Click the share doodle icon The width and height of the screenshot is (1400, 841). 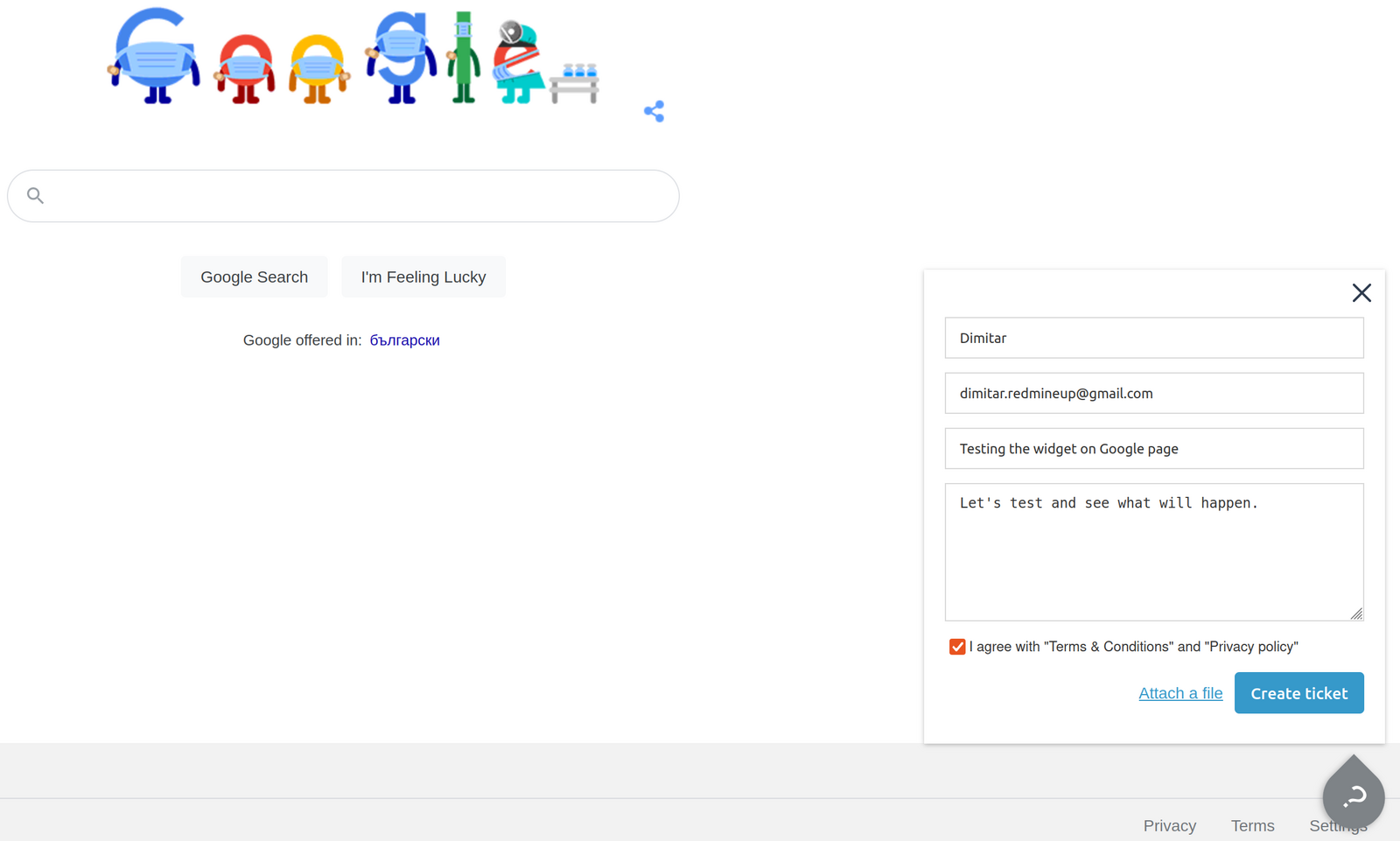click(x=654, y=110)
